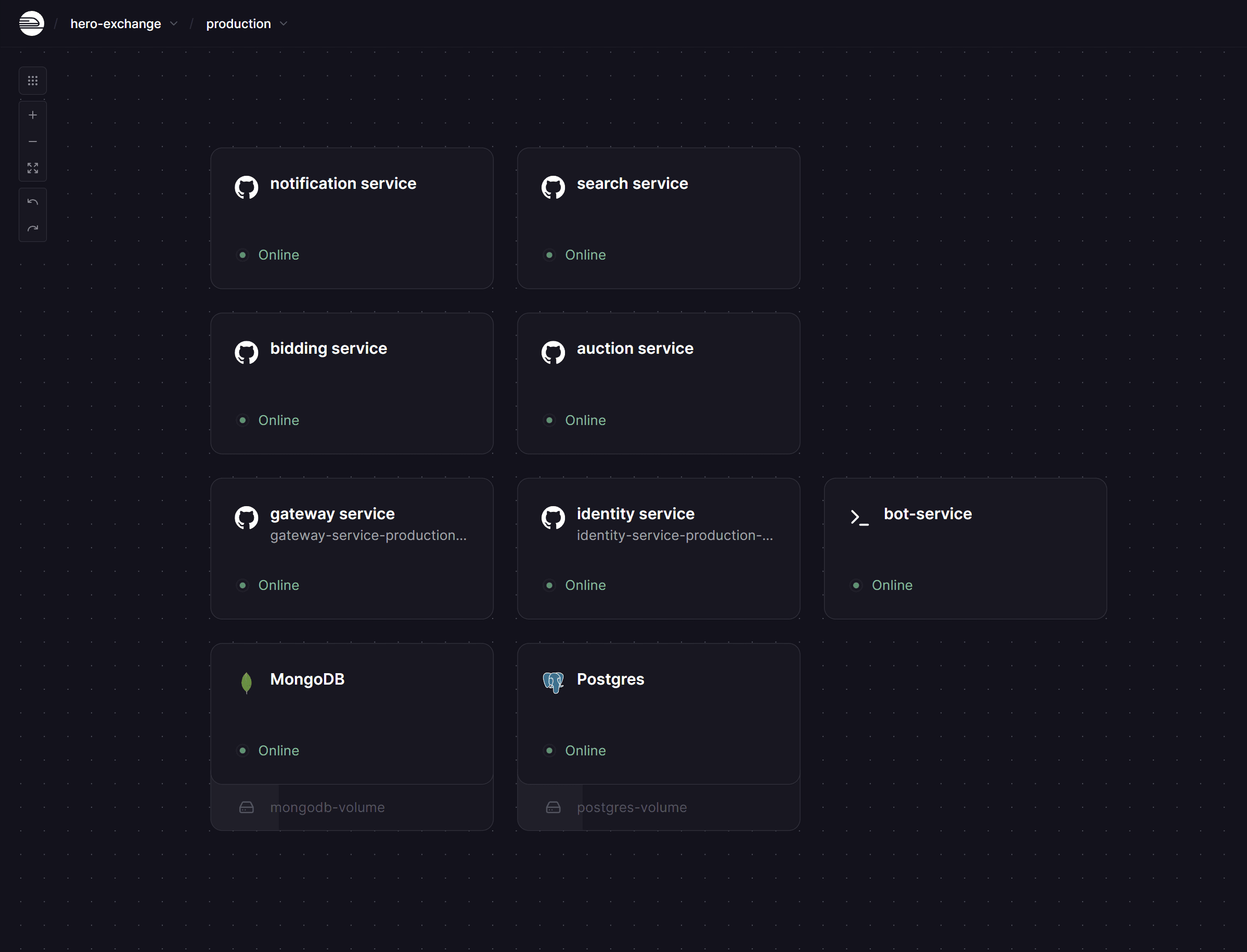Click the GitHub icon on auction service
This screenshot has height=952, width=1247.
point(553,353)
